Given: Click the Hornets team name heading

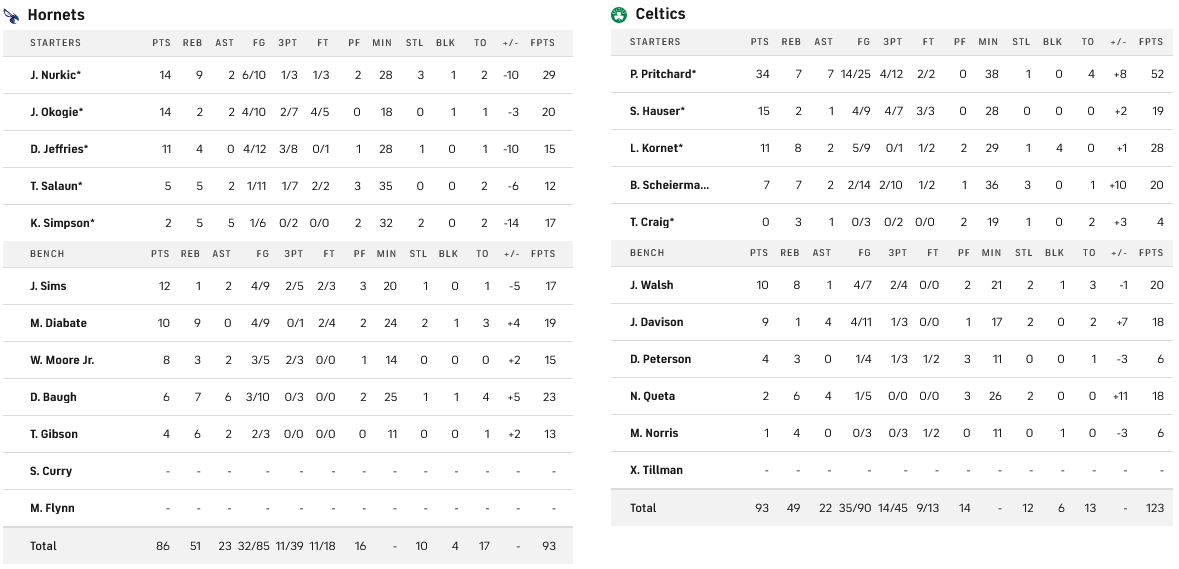Looking at the screenshot, I should point(56,15).
